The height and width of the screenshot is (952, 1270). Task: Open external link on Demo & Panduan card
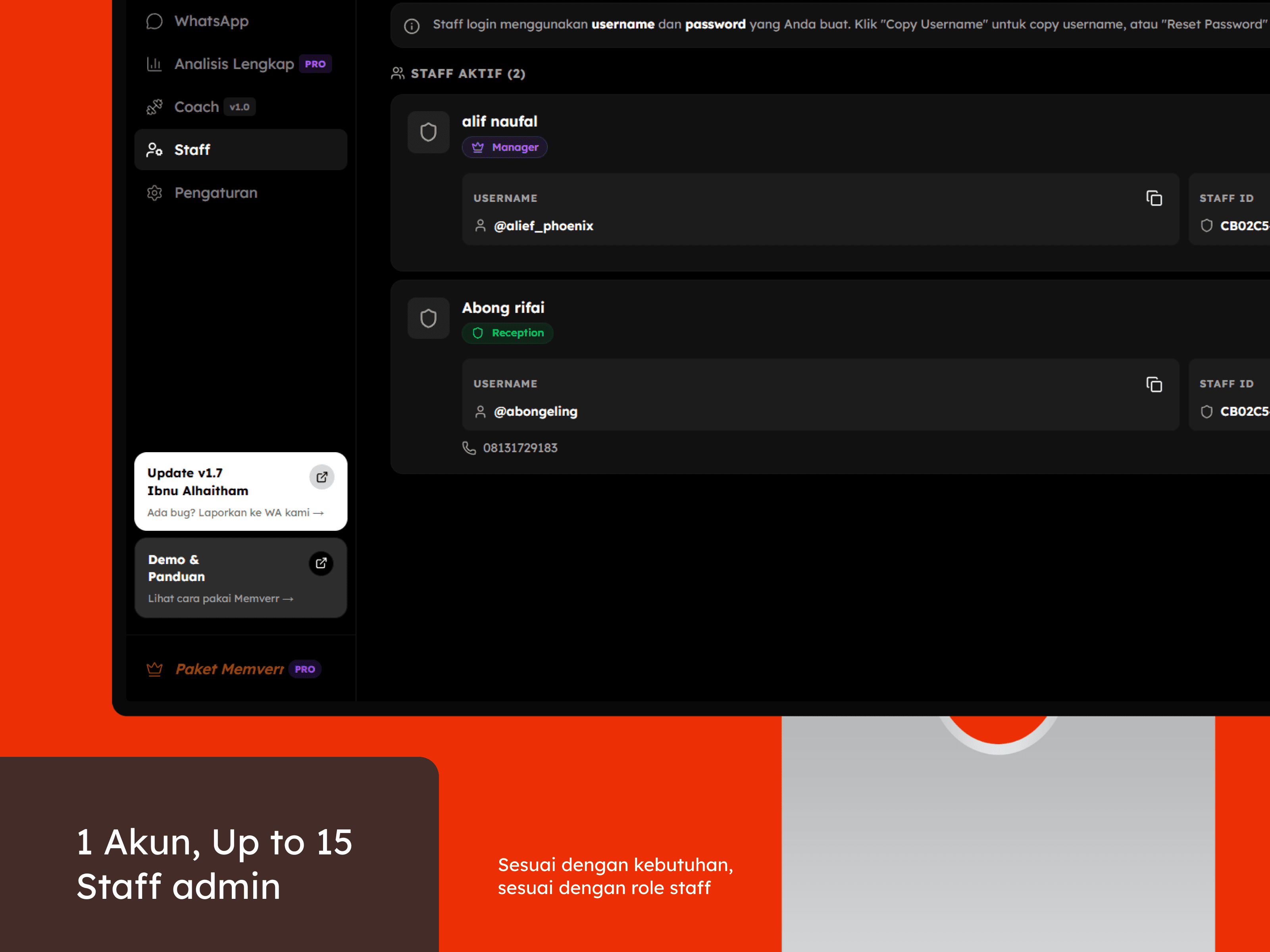tap(321, 563)
